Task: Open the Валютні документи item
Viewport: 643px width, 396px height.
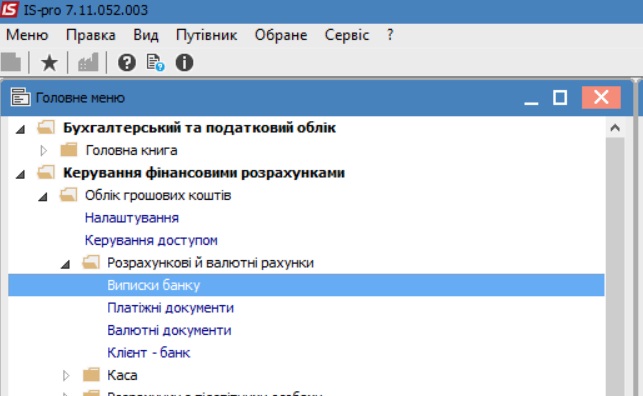Action: pyautogui.click(x=169, y=330)
